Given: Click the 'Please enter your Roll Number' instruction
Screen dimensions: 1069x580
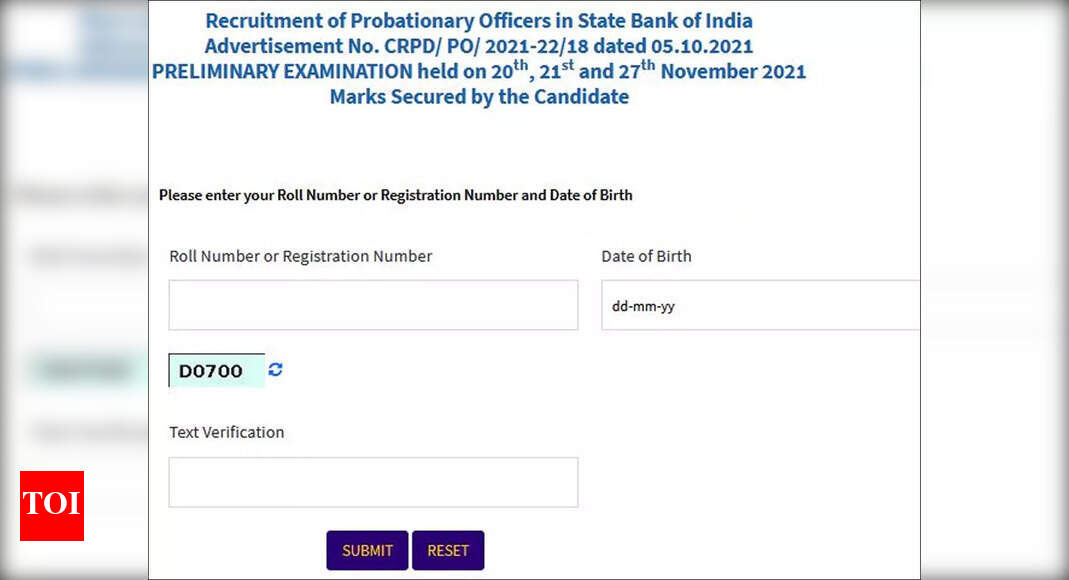Looking at the screenshot, I should [395, 195].
